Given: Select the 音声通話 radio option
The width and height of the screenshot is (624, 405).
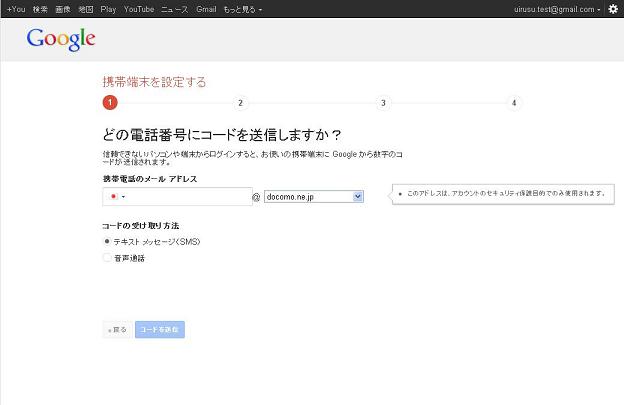Looking at the screenshot, I should (107, 258).
